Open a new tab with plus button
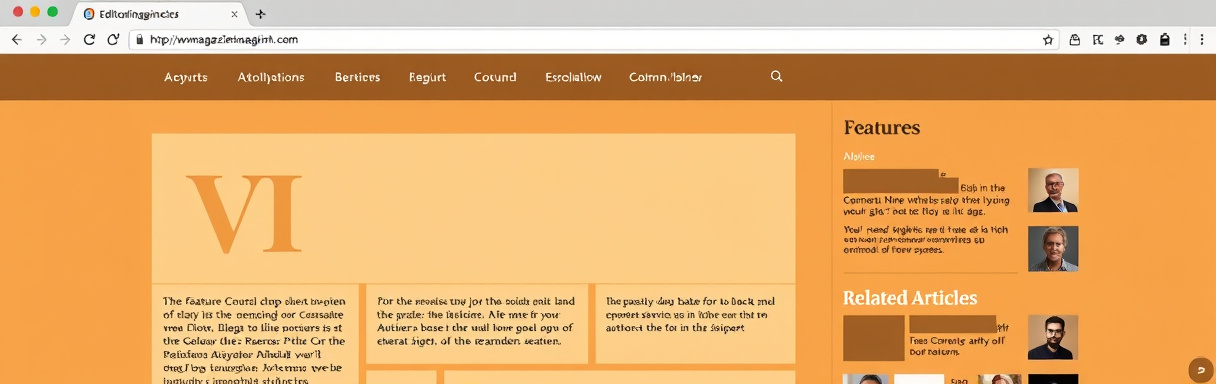Image resolution: width=1216 pixels, height=384 pixels. (x=261, y=14)
